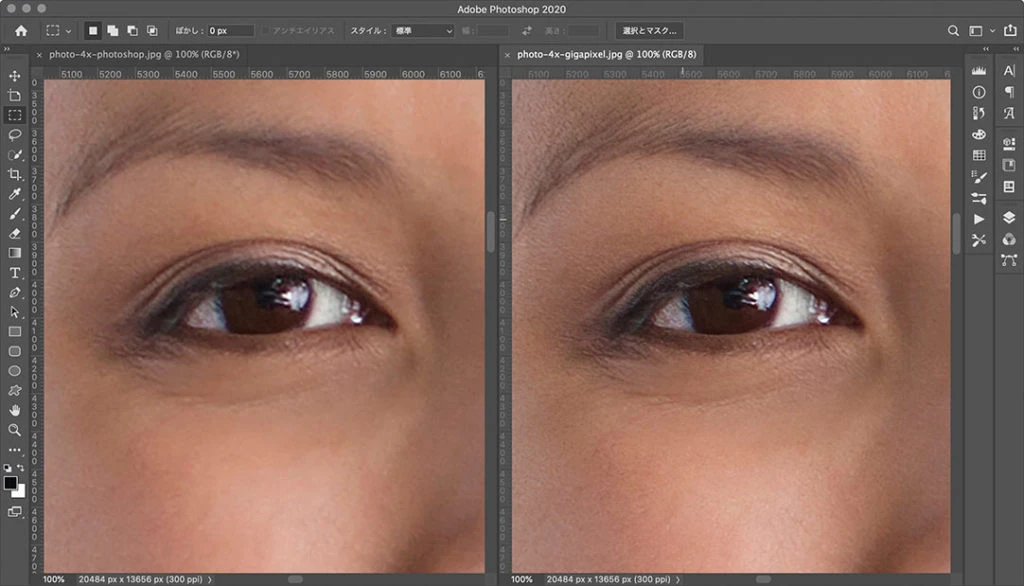
Task: Click the foreground color swatch
Action: (x=11, y=484)
